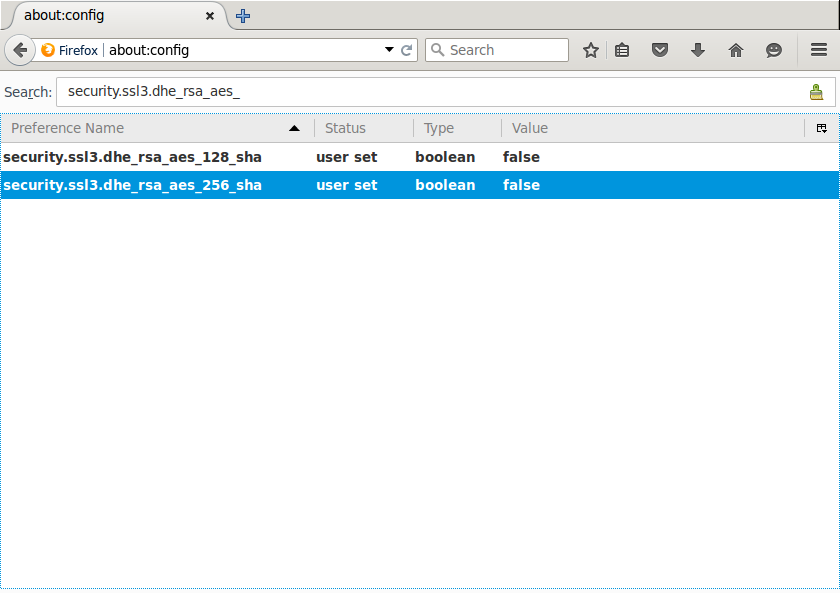Click the Reload page button
This screenshot has width=840, height=593.
(x=406, y=49)
